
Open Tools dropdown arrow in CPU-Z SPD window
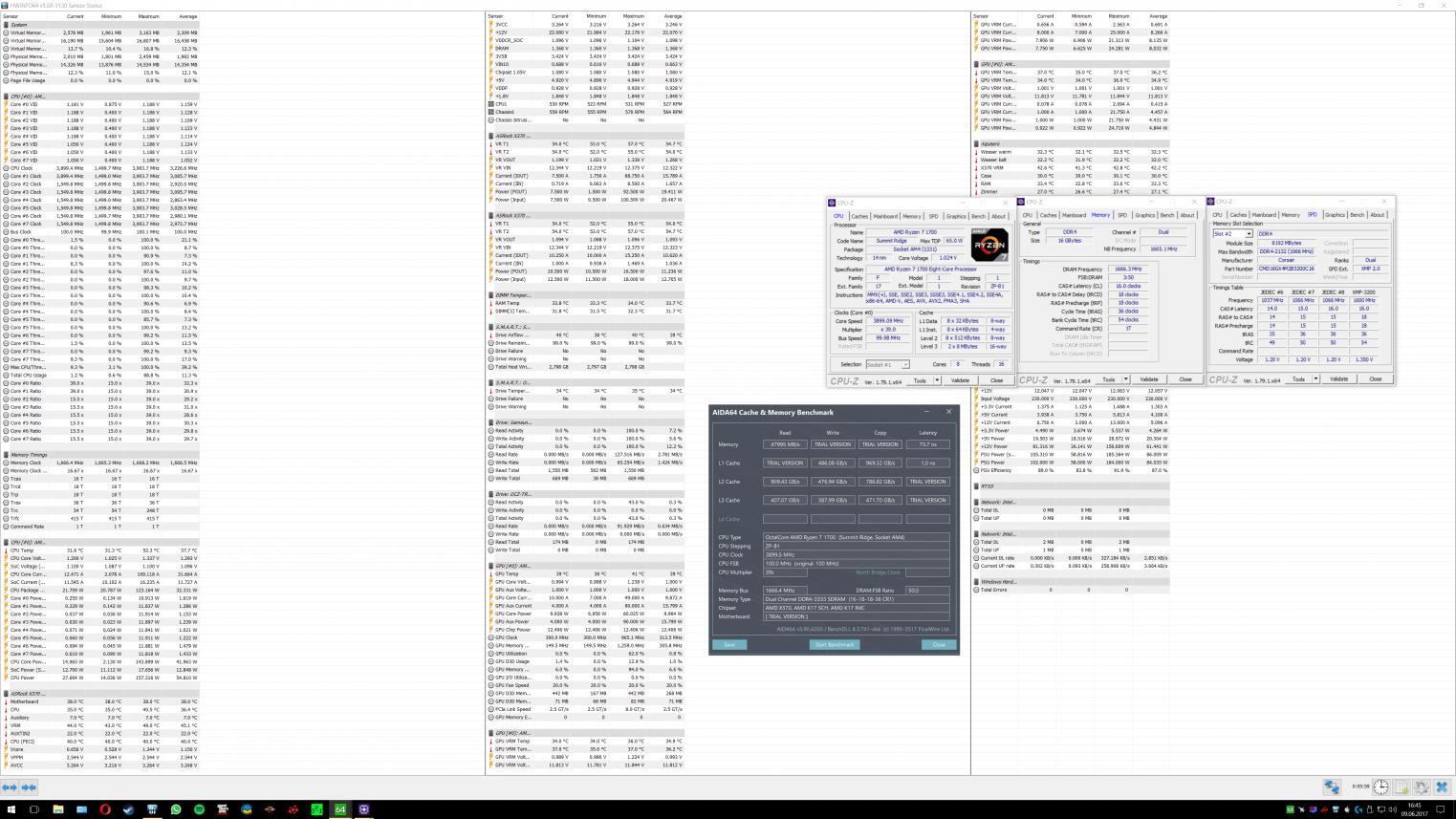click(1315, 379)
